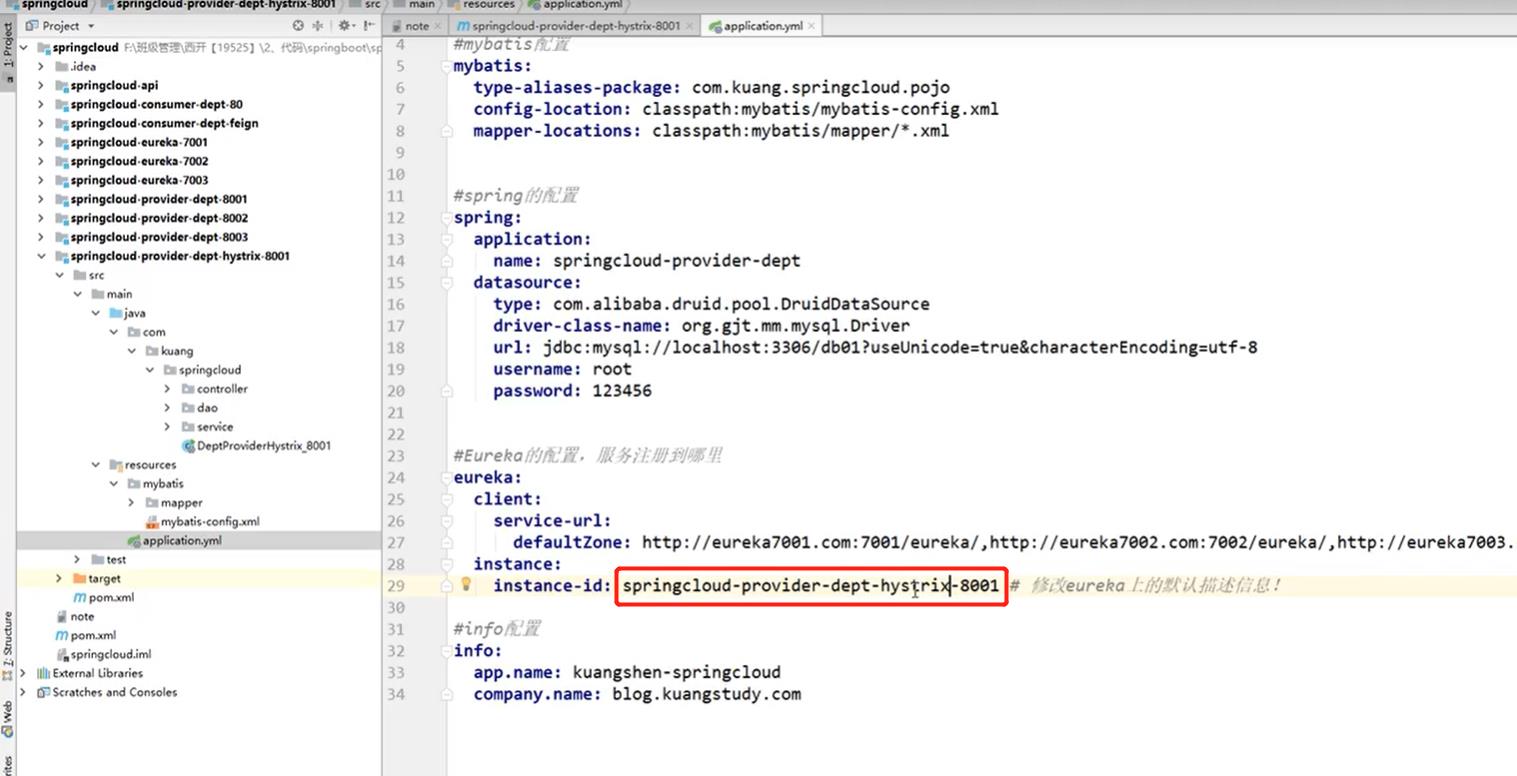Expand the springcloud-api module

(x=41, y=86)
